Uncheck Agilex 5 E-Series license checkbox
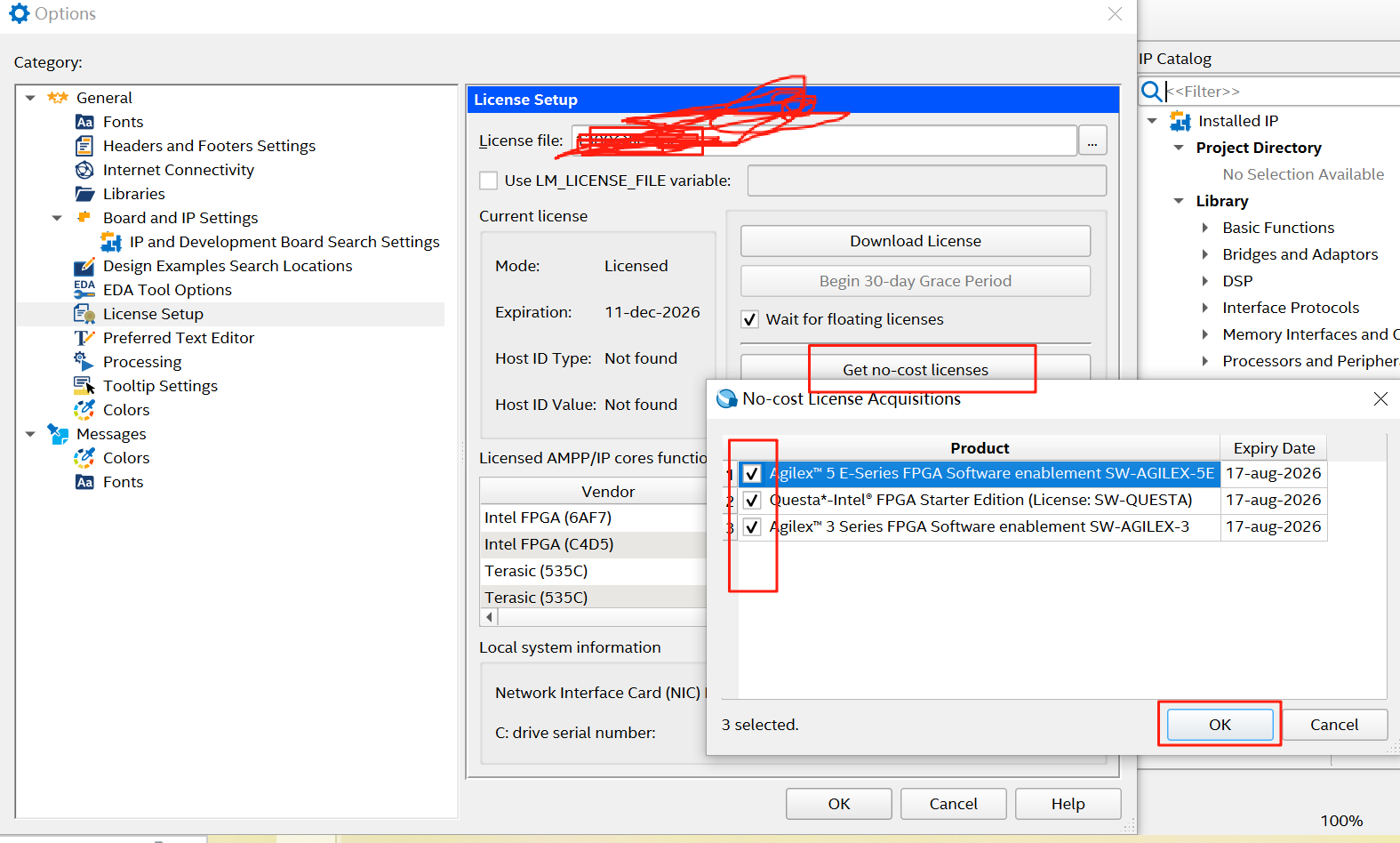The height and width of the screenshot is (843, 1400). click(x=752, y=474)
